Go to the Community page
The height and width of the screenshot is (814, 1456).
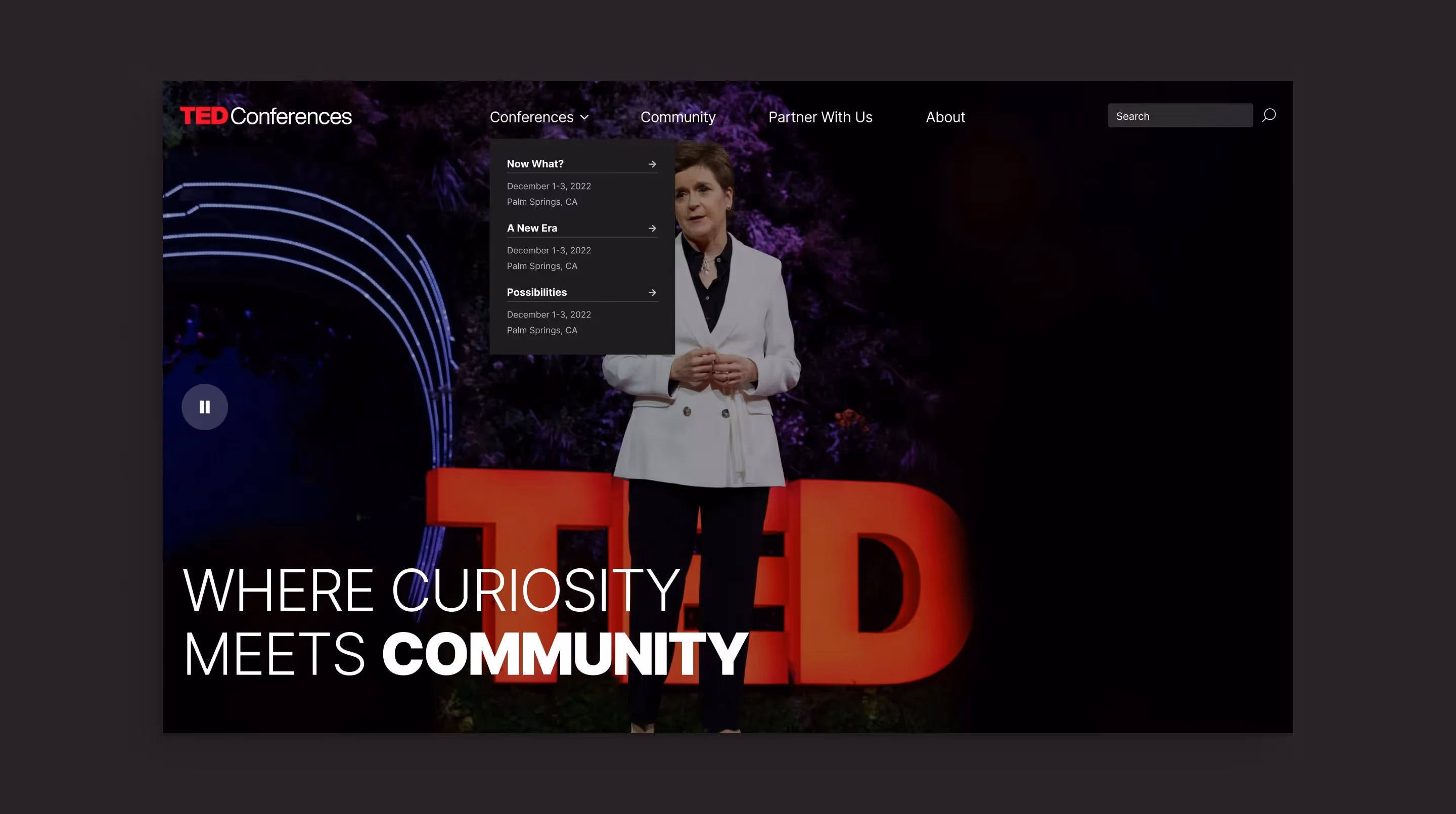tap(677, 117)
